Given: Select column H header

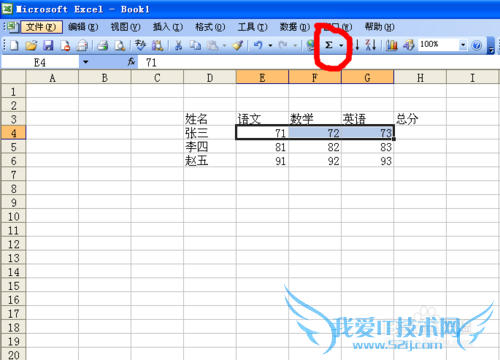Looking at the screenshot, I should click(x=420, y=78).
